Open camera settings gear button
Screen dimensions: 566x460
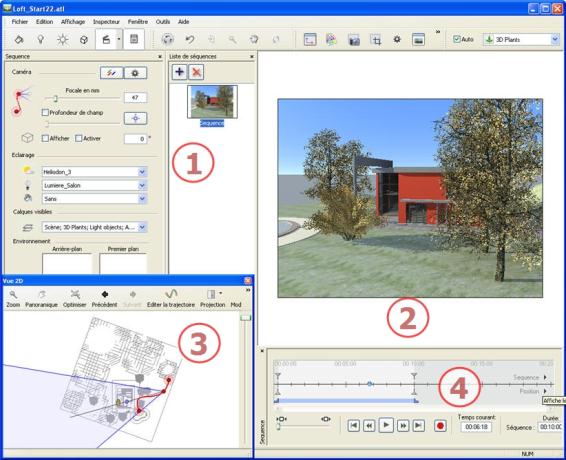pyautogui.click(x=135, y=73)
